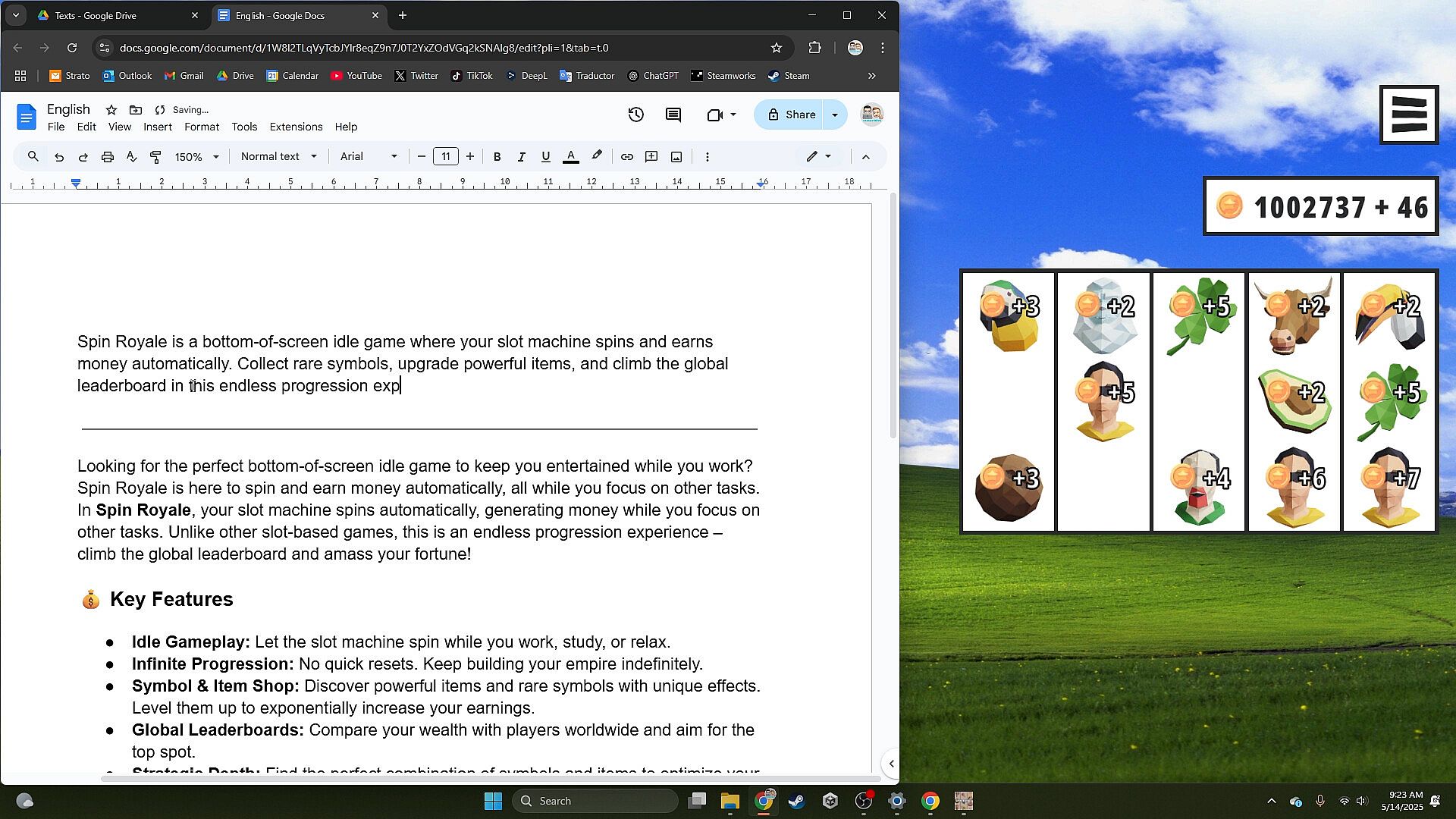The image size is (1456, 819).
Task: Toggle italic formatting
Action: [x=521, y=157]
